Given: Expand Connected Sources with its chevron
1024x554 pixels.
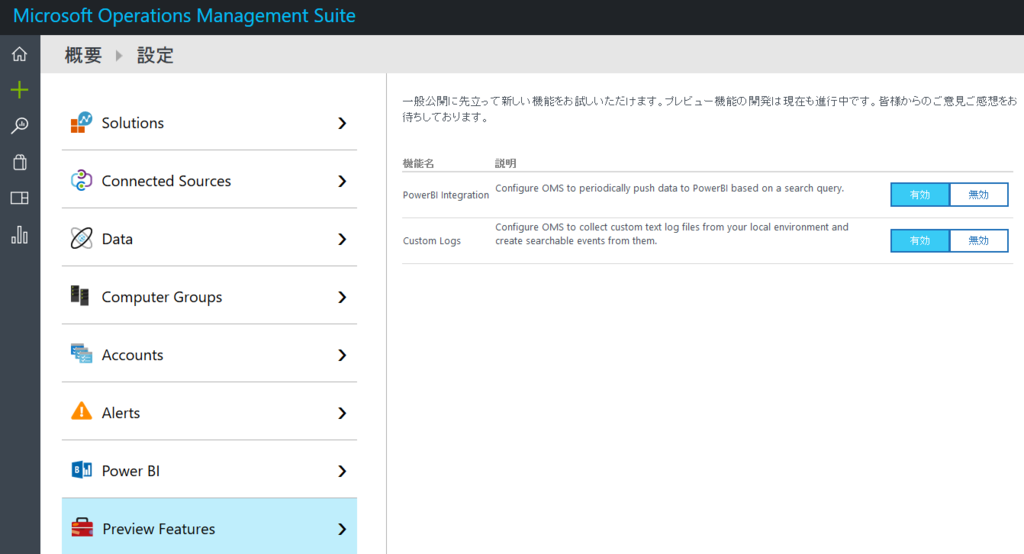Looking at the screenshot, I should pyautogui.click(x=342, y=181).
